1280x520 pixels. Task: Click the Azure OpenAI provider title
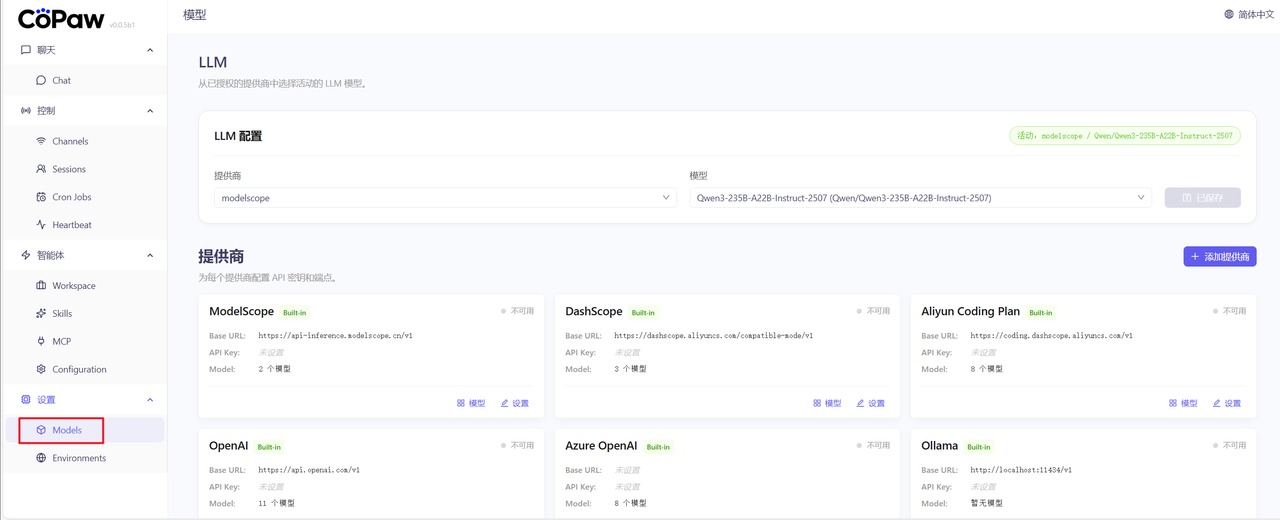(x=601, y=446)
